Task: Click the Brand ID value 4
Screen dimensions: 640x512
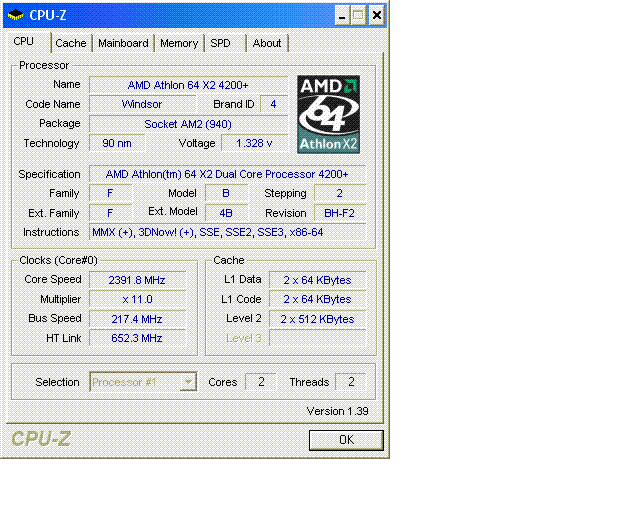Action: (x=273, y=104)
